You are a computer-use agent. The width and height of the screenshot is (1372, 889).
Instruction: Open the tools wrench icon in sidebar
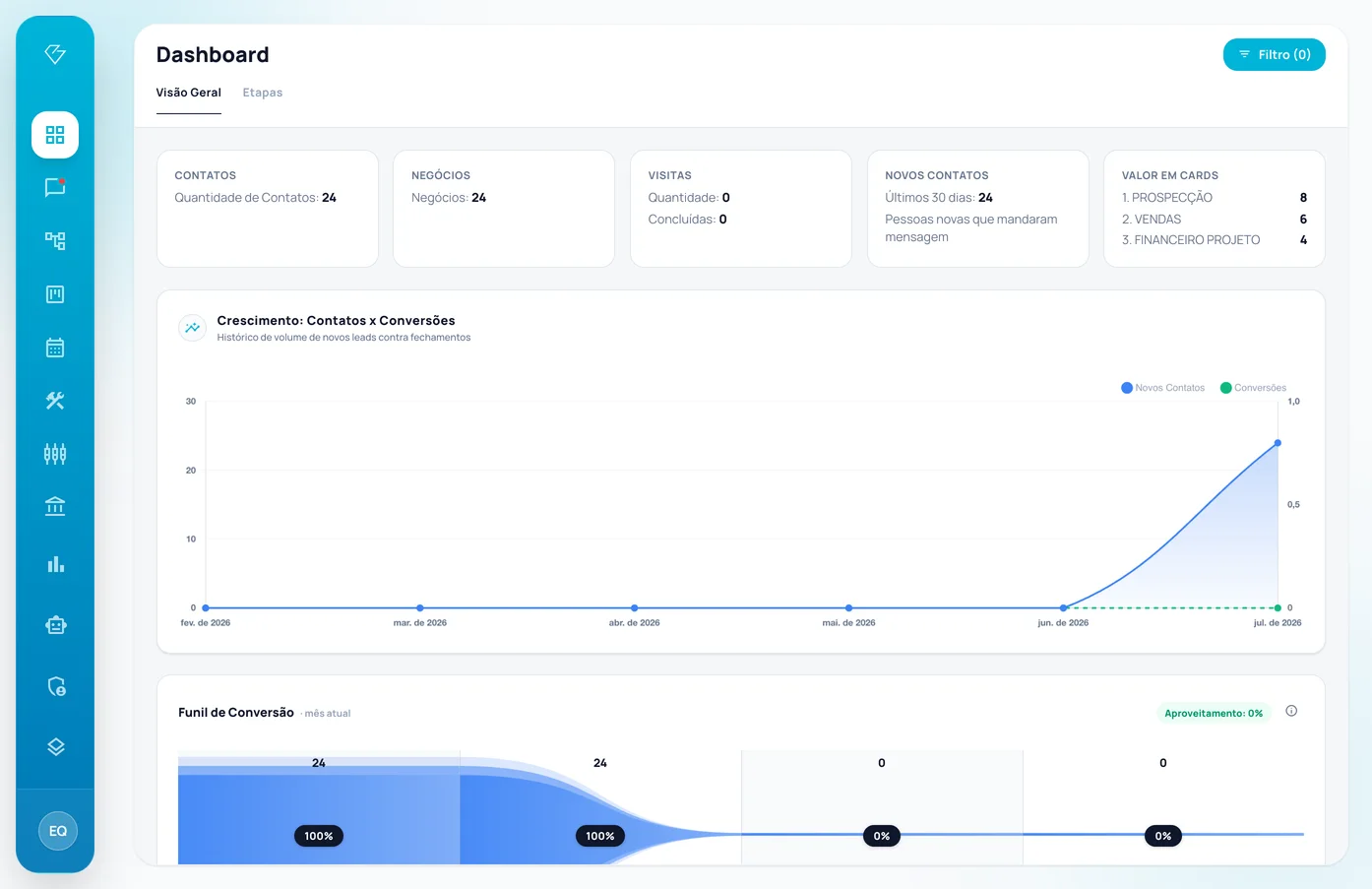coord(55,401)
